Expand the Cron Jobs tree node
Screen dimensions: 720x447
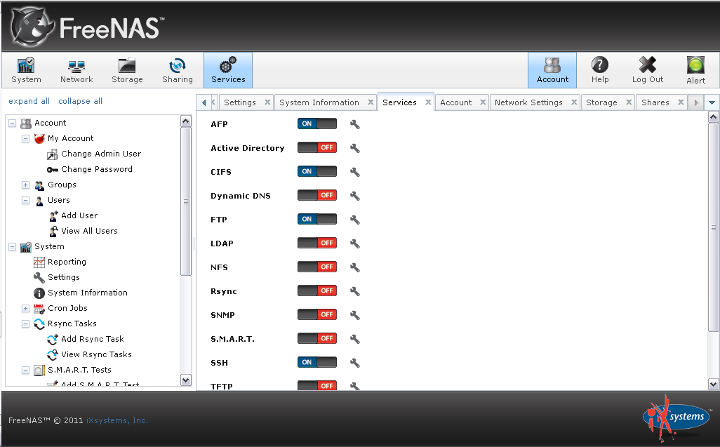tap(26, 308)
